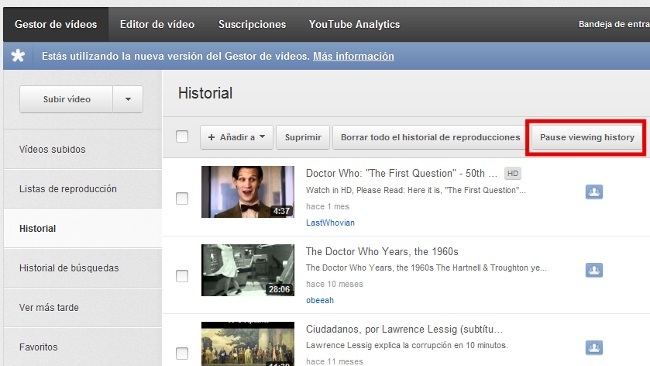The width and height of the screenshot is (650, 366).
Task: Check the box for Ciudadanos por Lawrence Lessig video
Action: tap(182, 353)
